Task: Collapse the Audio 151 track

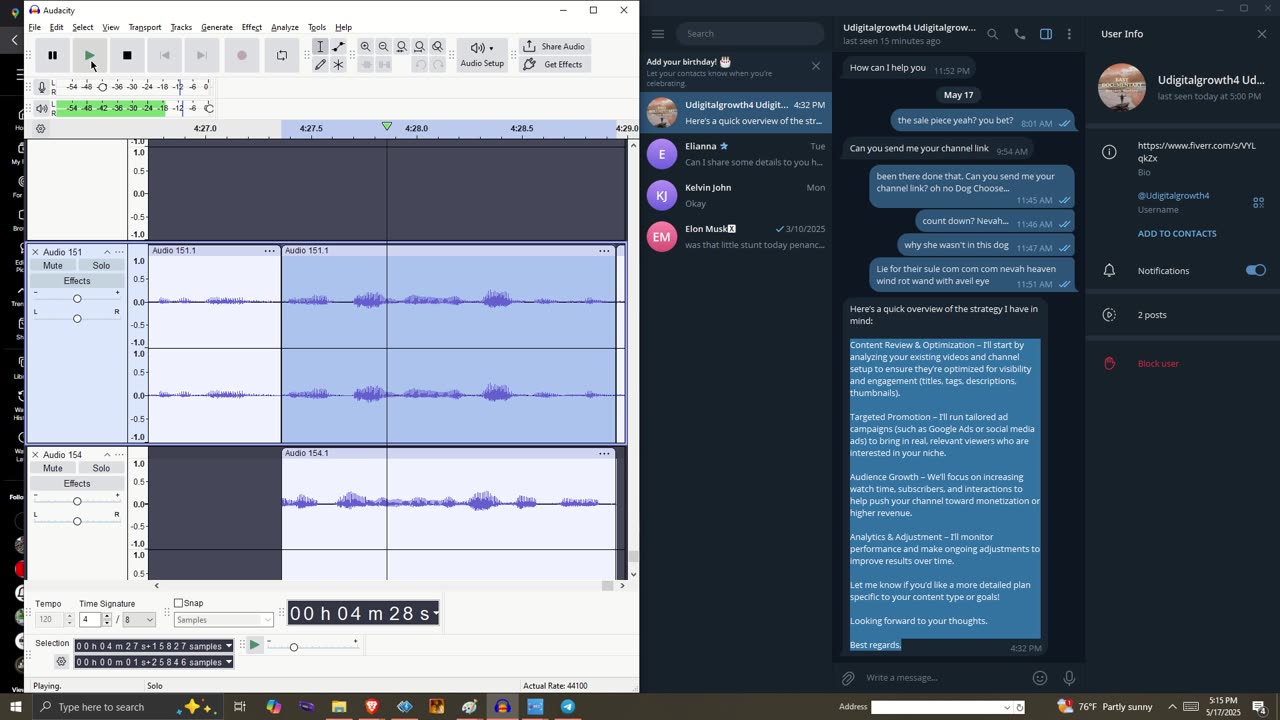Action: [107, 252]
